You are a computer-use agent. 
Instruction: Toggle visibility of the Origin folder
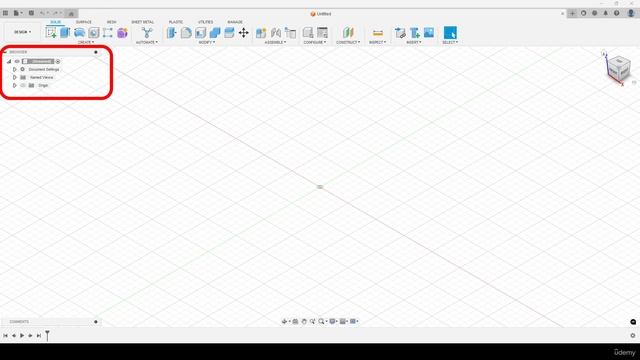(23, 85)
